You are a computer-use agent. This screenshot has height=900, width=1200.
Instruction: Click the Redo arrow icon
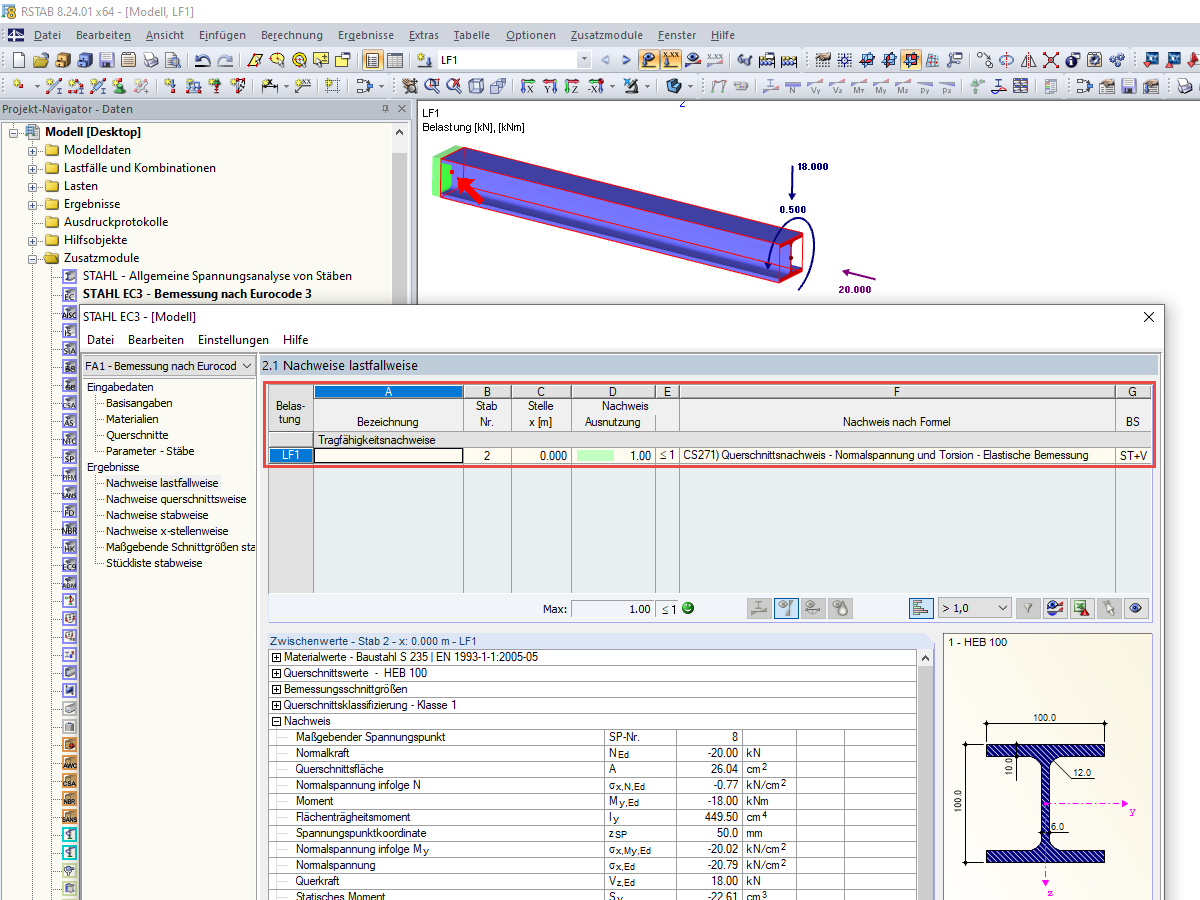pos(225,60)
